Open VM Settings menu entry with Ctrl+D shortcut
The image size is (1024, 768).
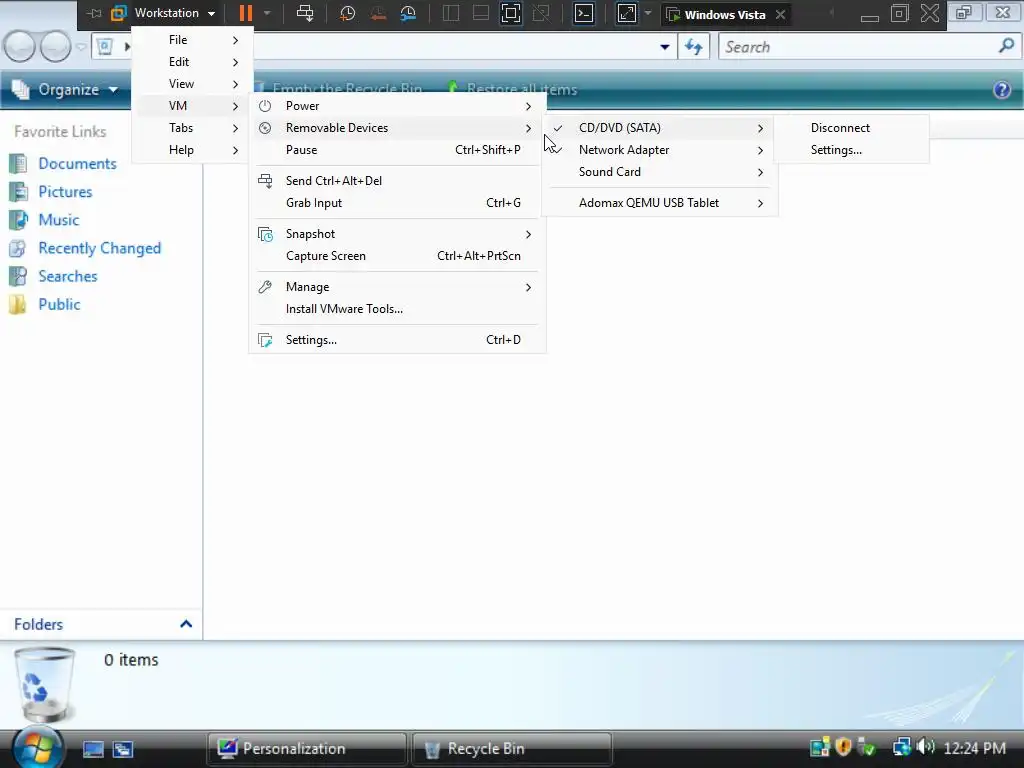click(x=397, y=340)
